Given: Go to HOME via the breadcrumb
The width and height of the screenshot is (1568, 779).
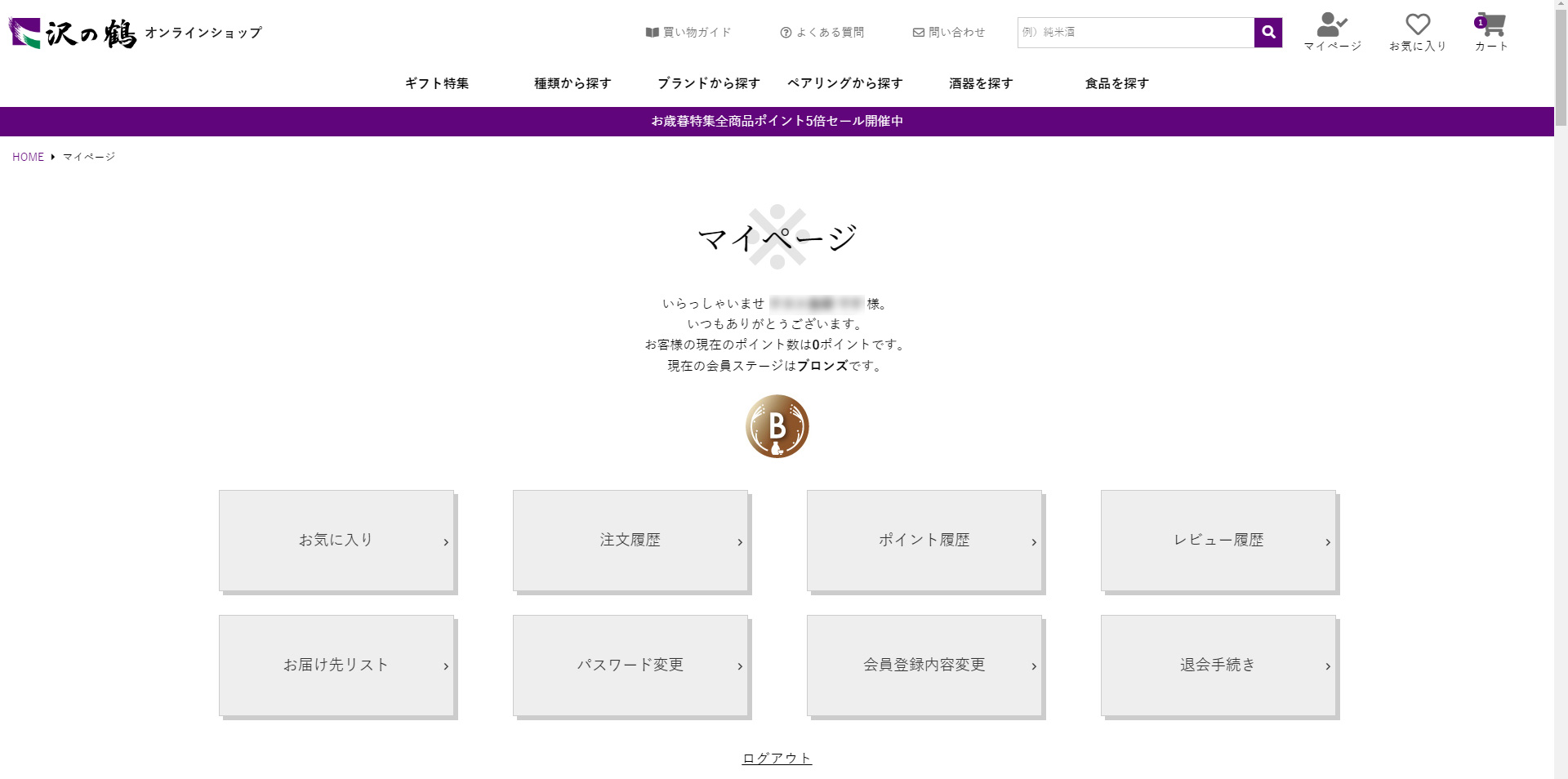Looking at the screenshot, I should coord(28,156).
